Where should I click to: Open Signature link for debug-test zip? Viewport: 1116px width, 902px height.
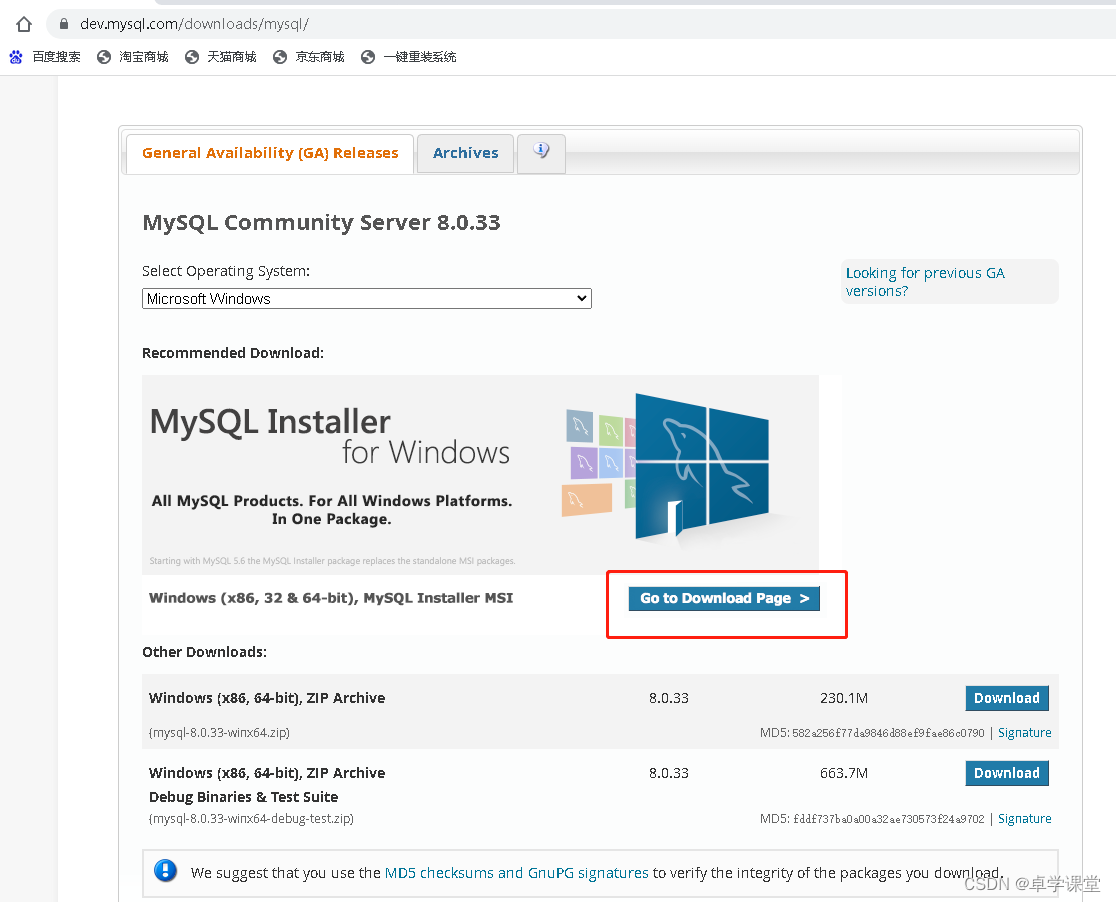click(x=1024, y=819)
